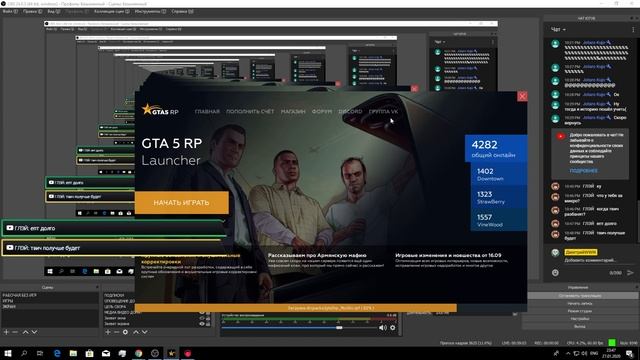This screenshot has width=640, height=360.
Task: Open Microsoft Store from the taskbar
Action: point(89,353)
